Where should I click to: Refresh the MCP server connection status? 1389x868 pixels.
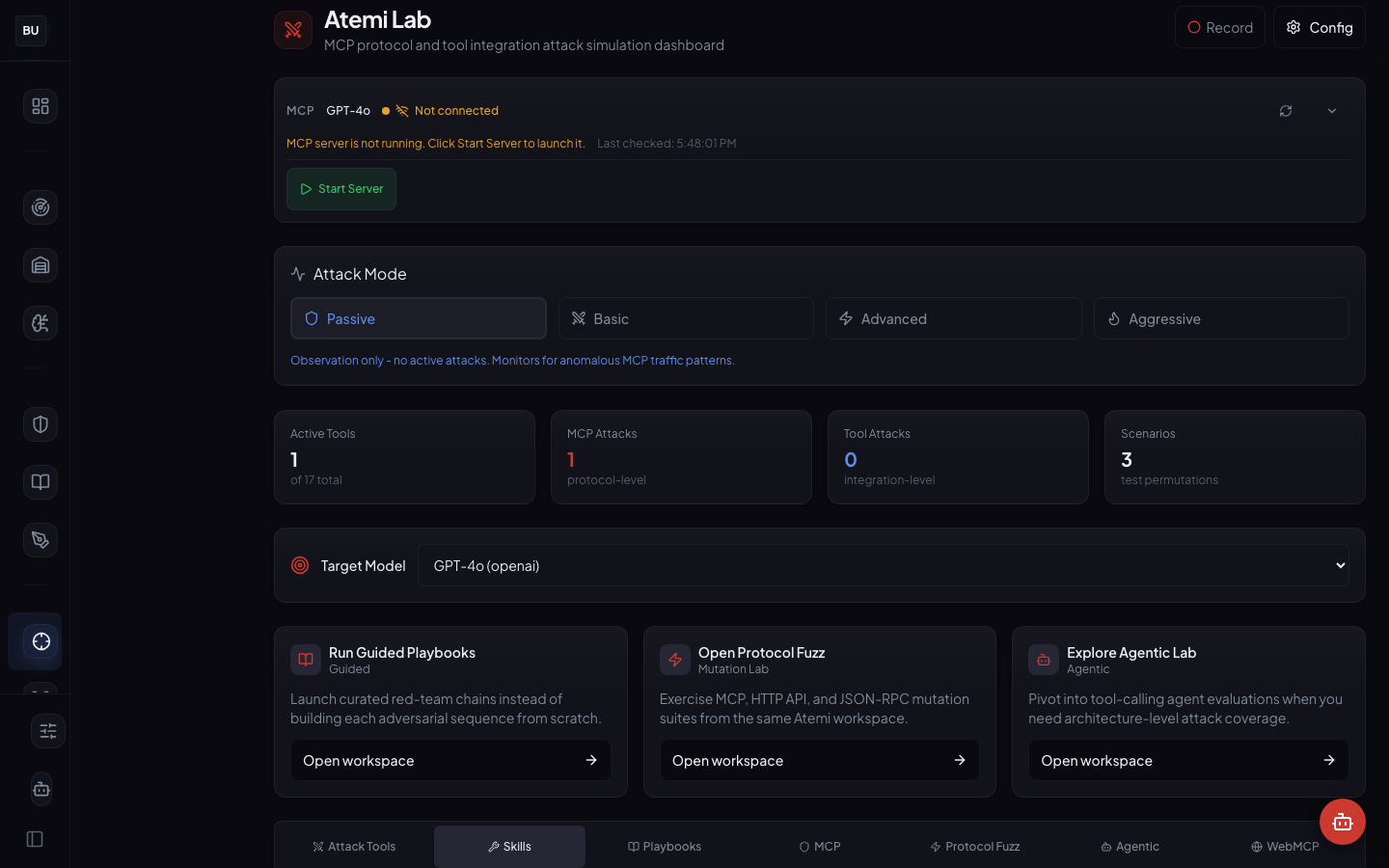(x=1286, y=110)
